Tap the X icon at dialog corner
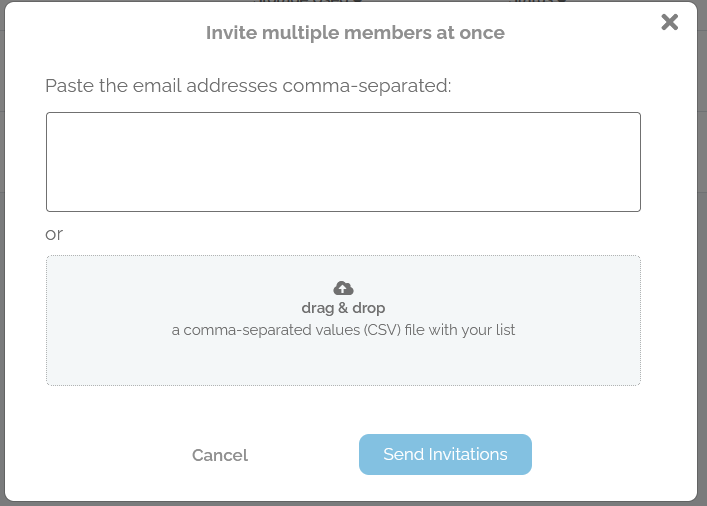Image resolution: width=707 pixels, height=506 pixels. point(670,22)
